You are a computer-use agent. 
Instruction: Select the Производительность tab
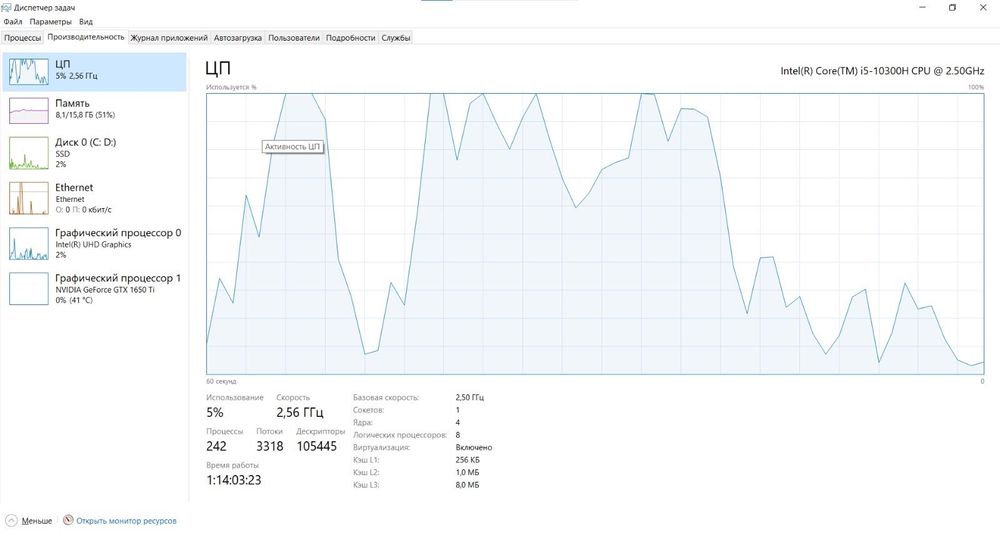pyautogui.click(x=85, y=37)
